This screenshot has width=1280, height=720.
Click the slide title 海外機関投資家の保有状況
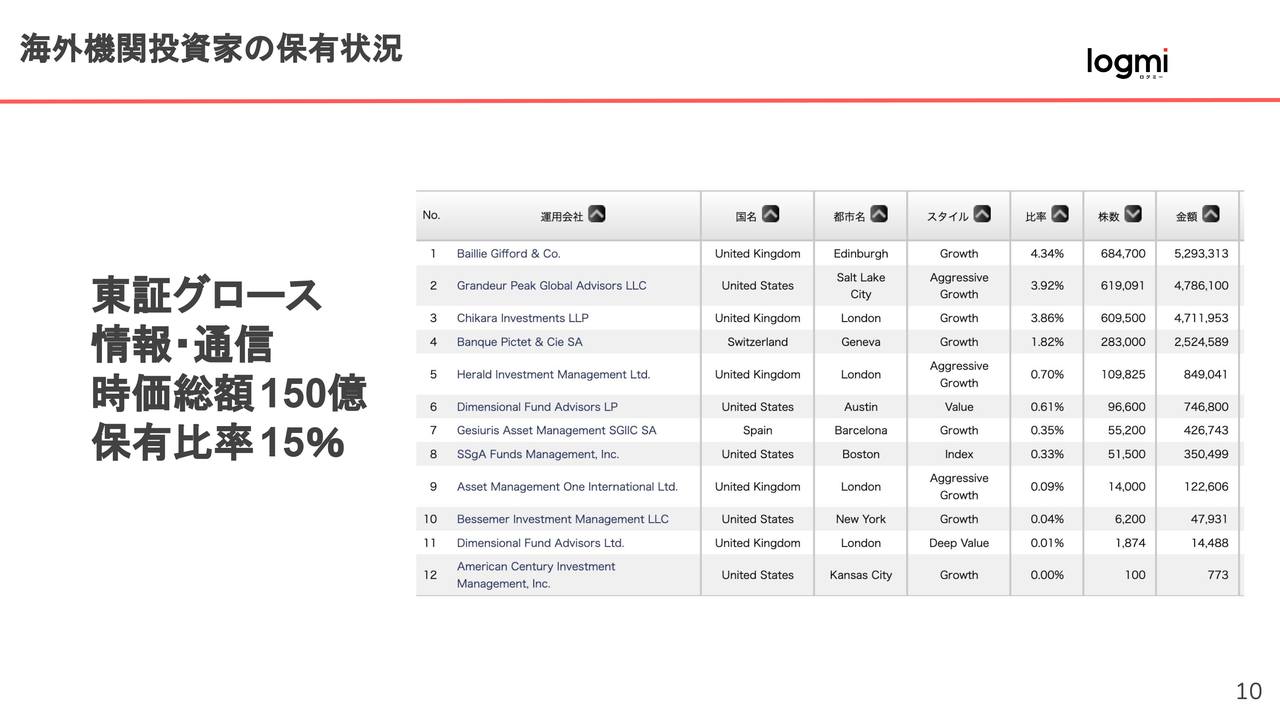tap(211, 46)
